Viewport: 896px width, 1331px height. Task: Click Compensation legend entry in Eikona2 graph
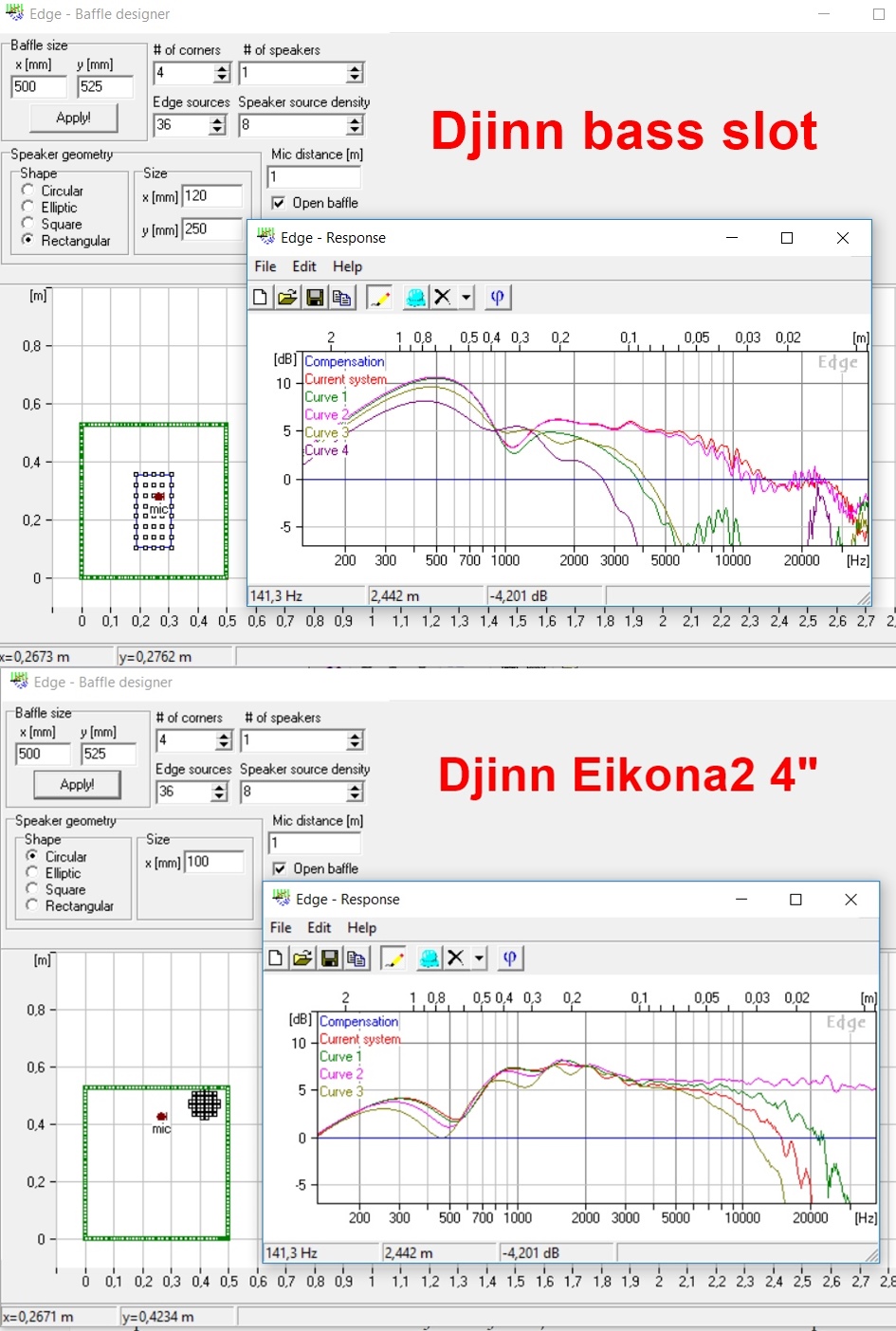click(358, 1021)
